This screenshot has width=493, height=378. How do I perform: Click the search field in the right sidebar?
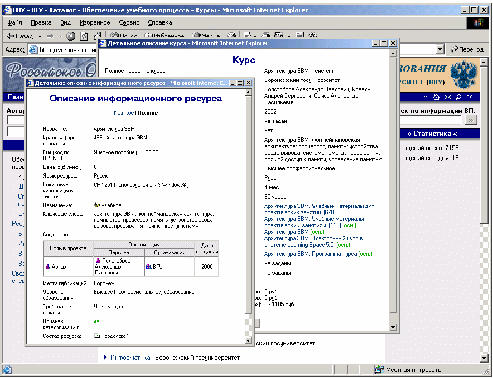(x=431, y=120)
